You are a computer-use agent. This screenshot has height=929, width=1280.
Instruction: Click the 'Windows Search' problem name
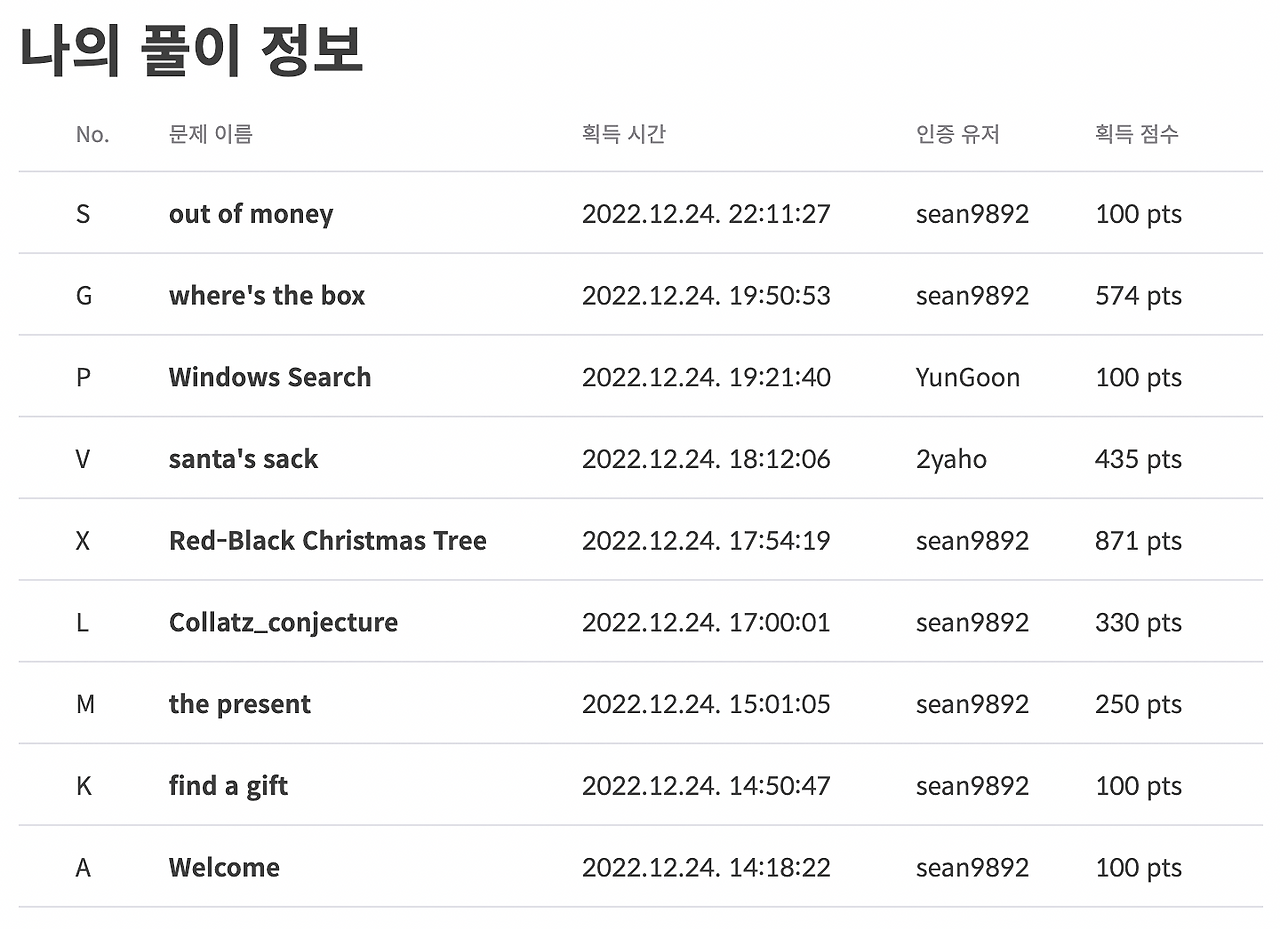click(270, 377)
